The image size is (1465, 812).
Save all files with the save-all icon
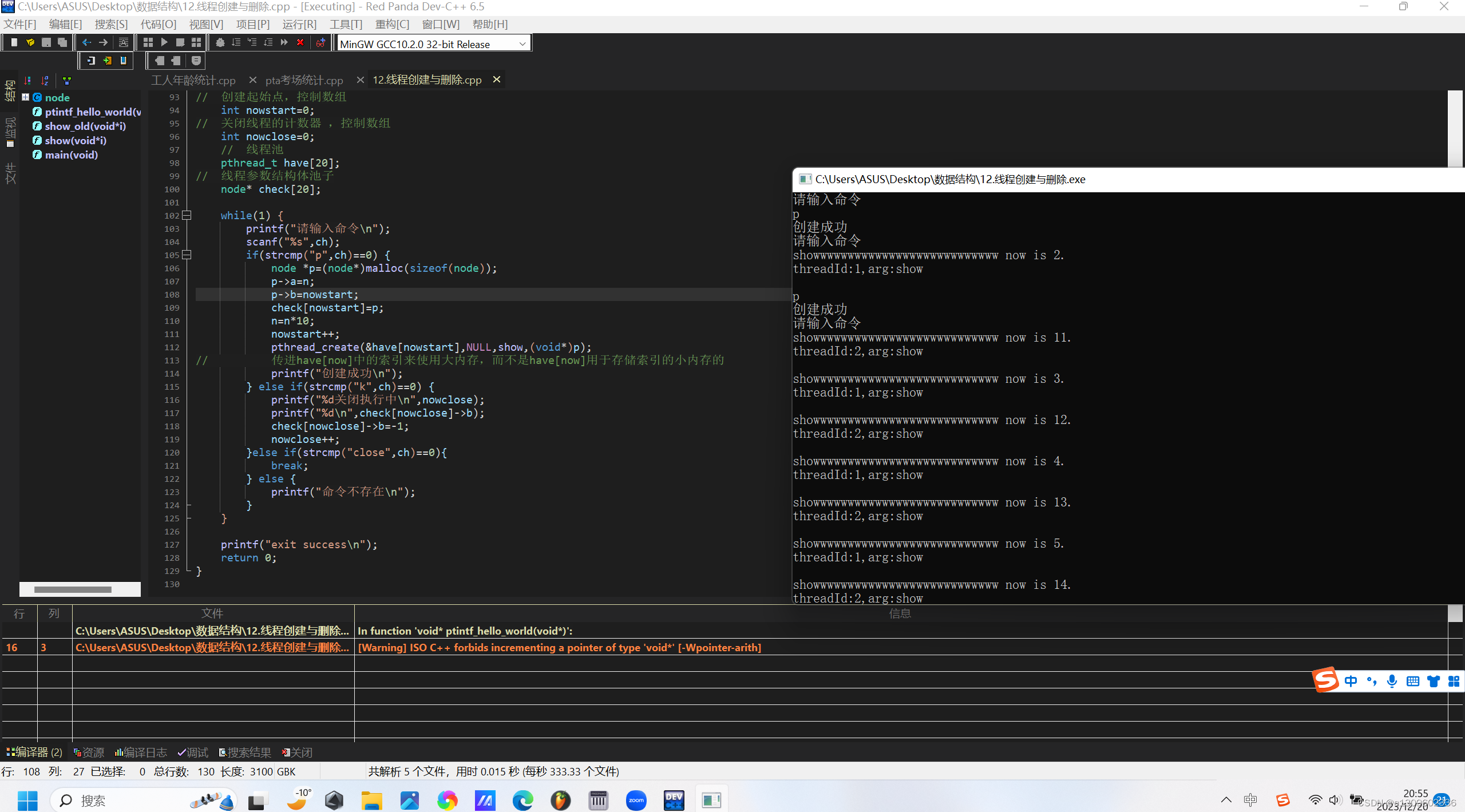63,42
